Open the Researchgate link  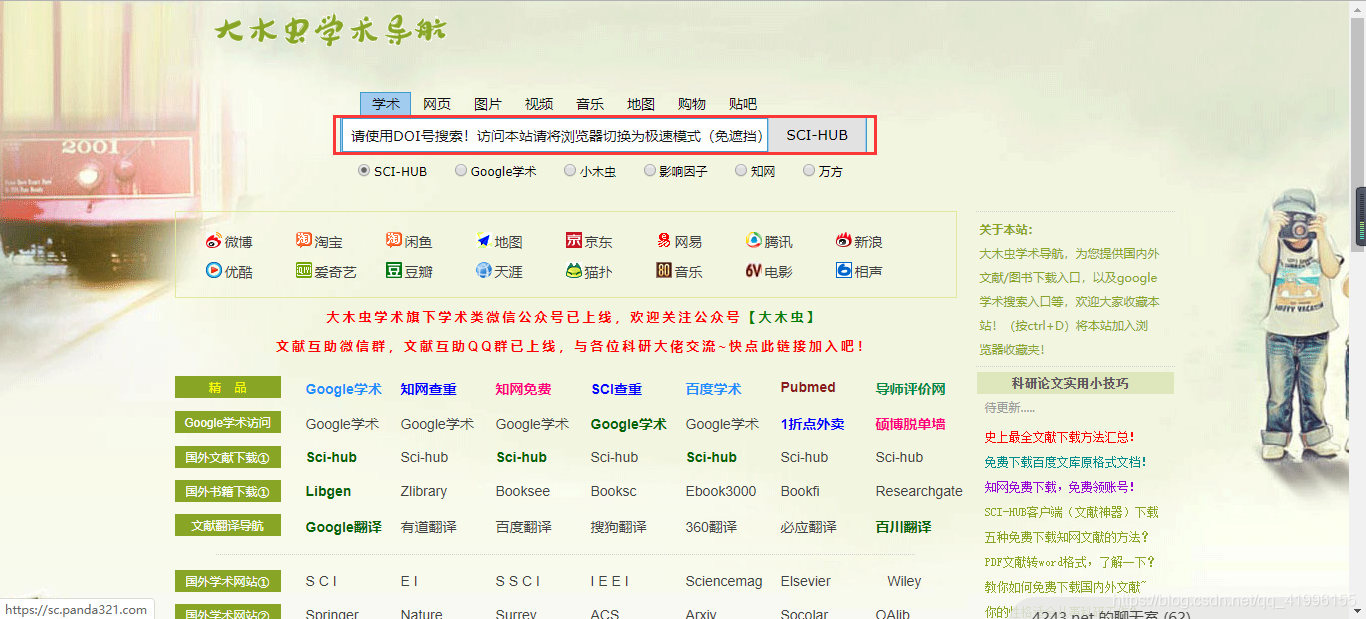pos(919,491)
